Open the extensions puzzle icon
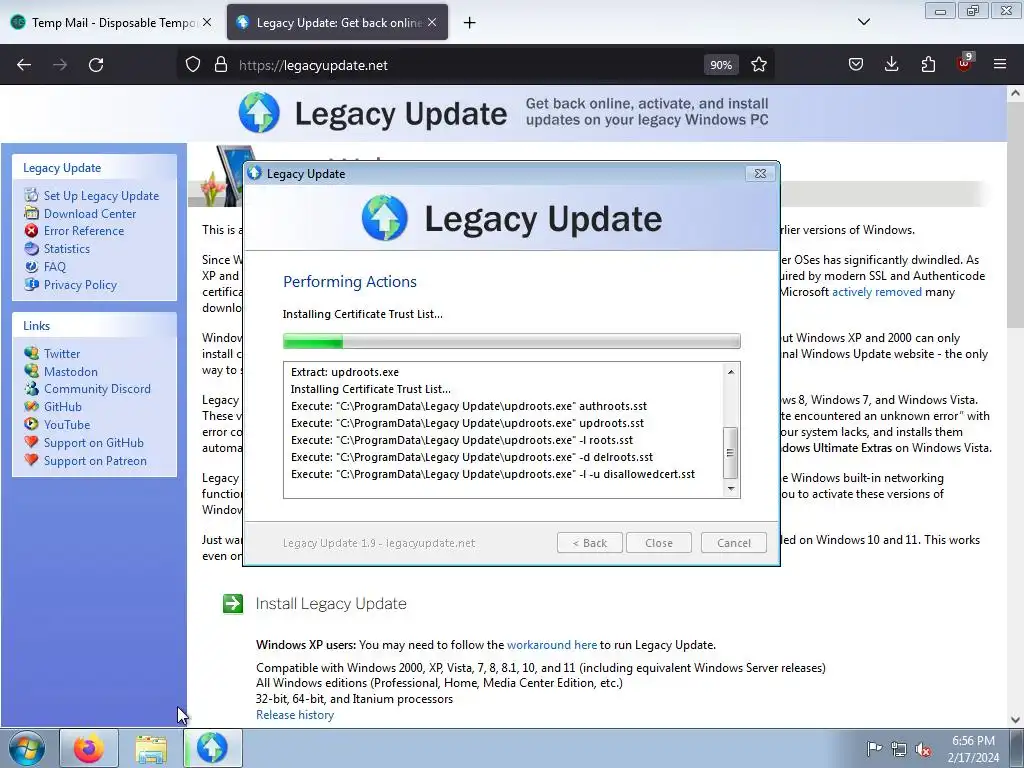 (x=928, y=65)
